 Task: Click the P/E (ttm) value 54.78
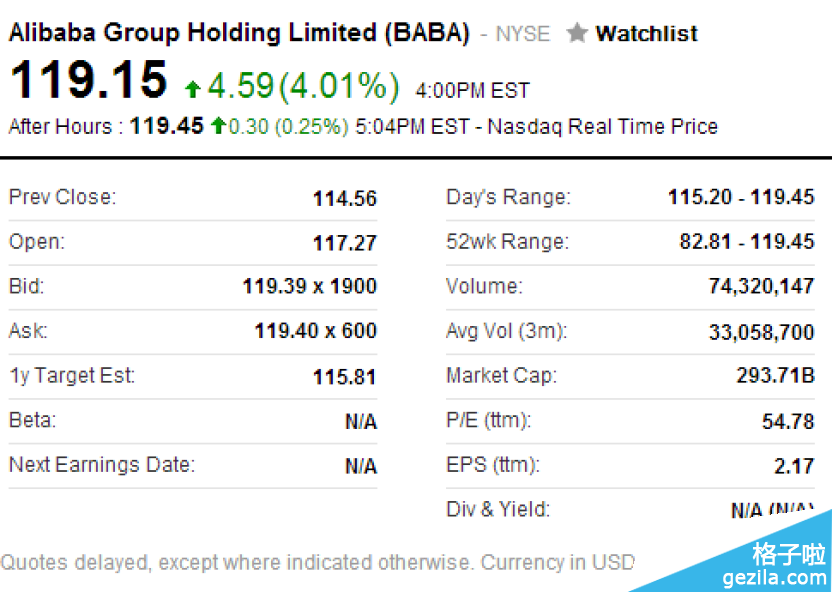point(788,421)
